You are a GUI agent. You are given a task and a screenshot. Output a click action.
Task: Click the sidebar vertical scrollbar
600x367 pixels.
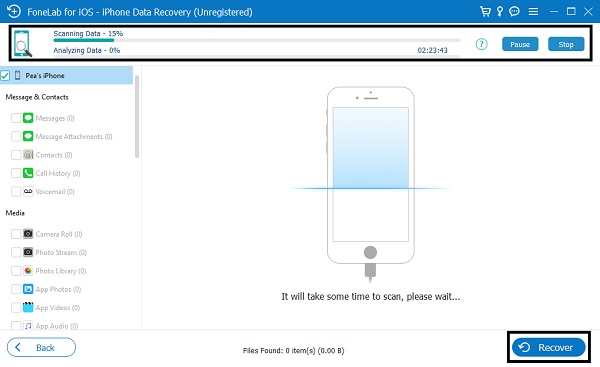(x=137, y=117)
